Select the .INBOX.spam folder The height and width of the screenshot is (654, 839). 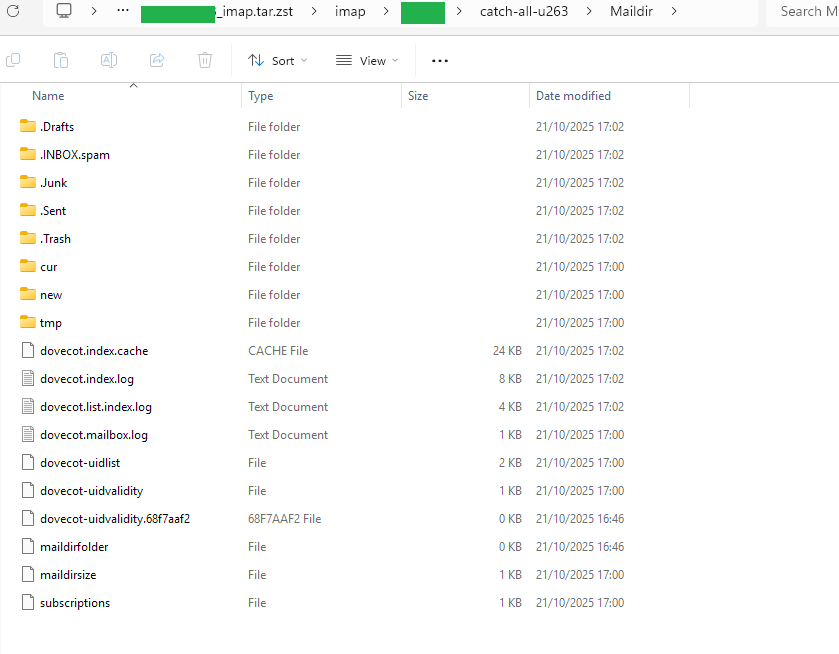(75, 155)
